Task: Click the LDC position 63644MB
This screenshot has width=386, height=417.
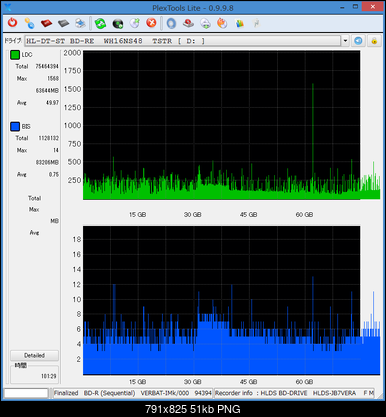Action: click(x=47, y=91)
